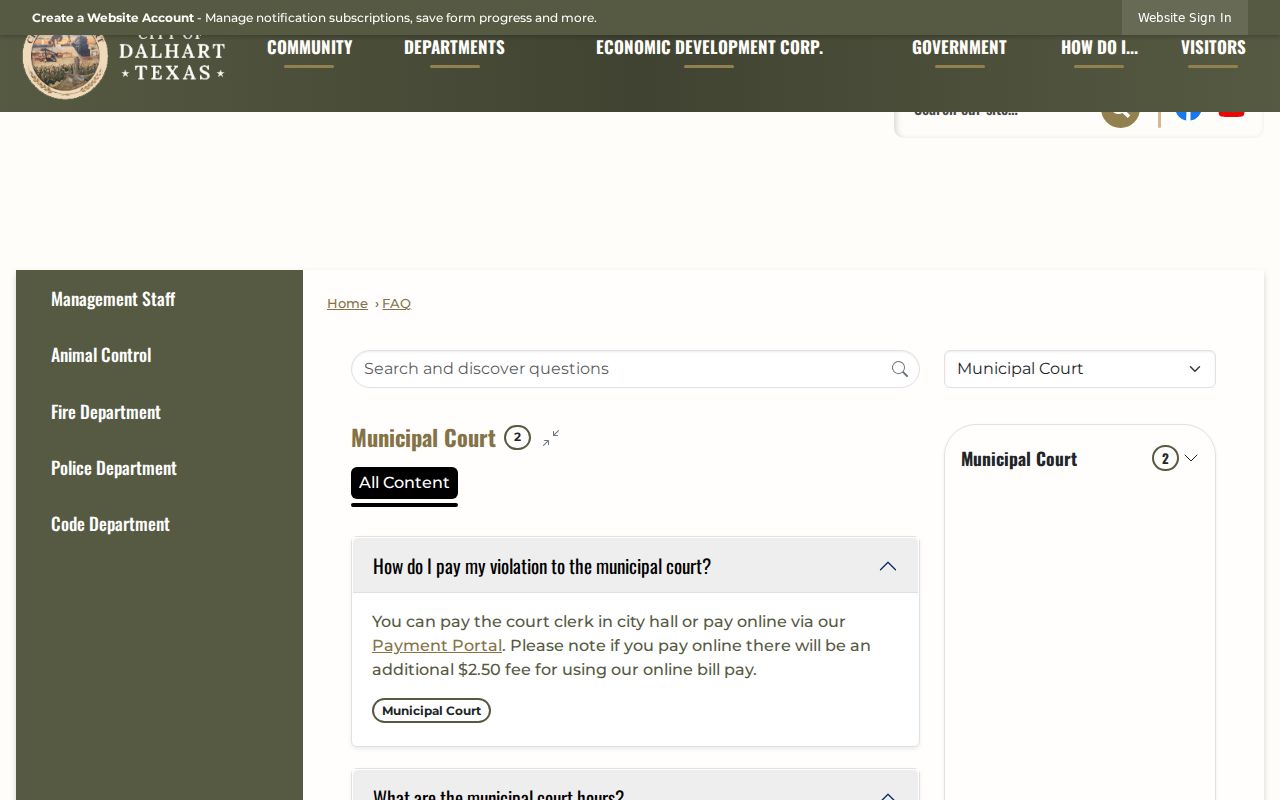Open the Community menu

tap(310, 48)
